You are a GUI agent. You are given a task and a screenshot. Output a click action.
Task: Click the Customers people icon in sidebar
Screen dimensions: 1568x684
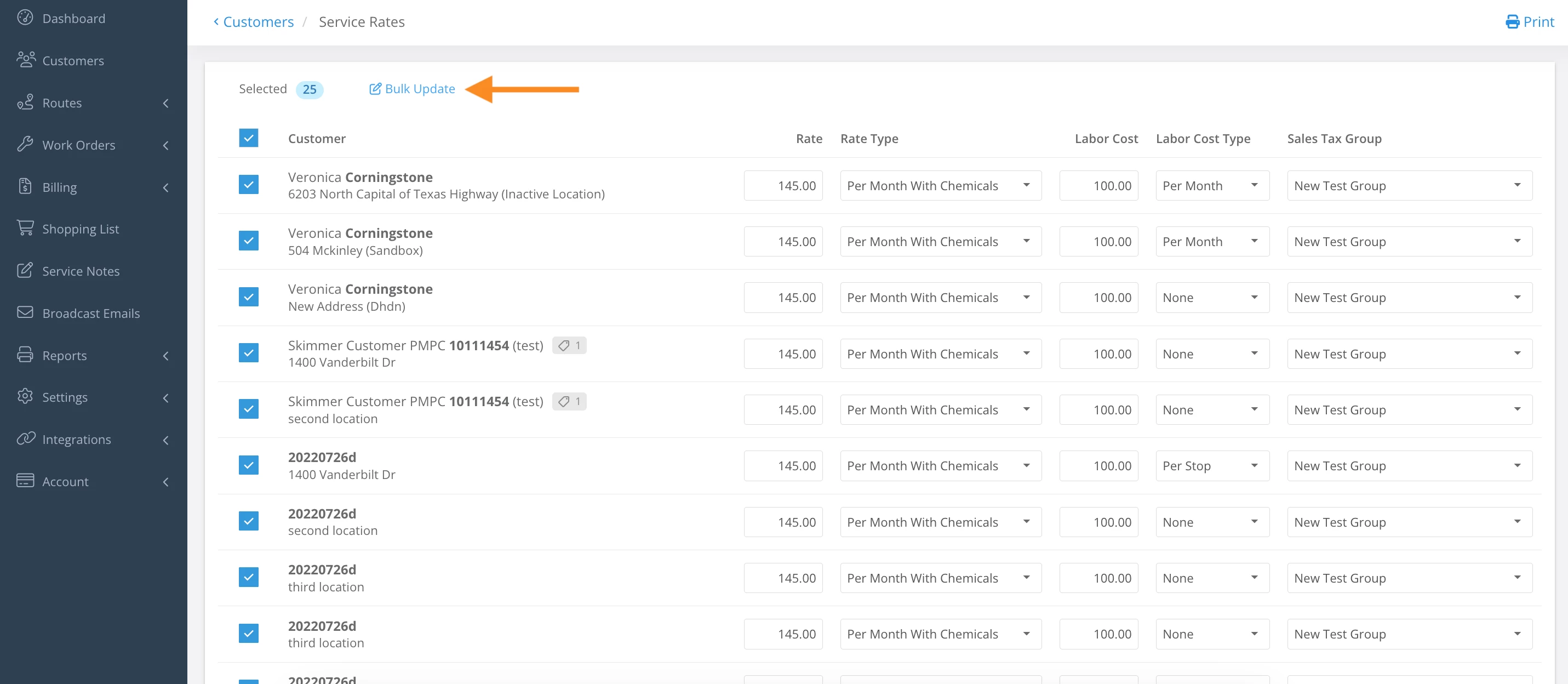tap(26, 60)
